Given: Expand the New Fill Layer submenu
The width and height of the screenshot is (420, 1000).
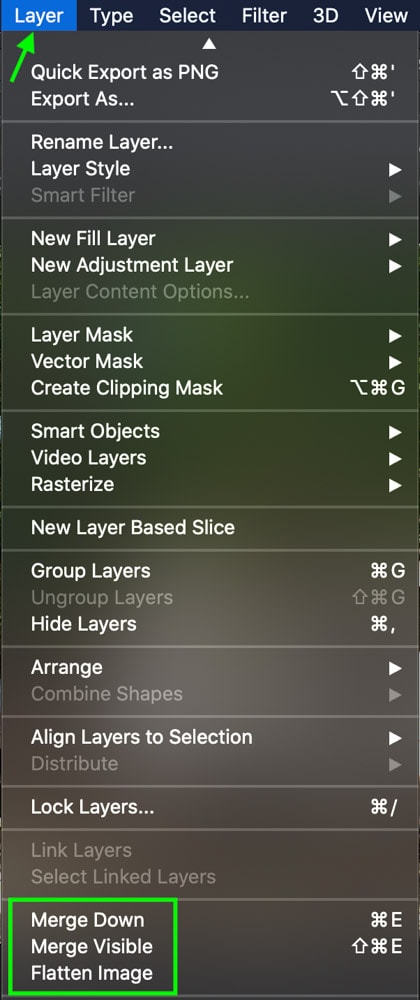Looking at the screenshot, I should [210, 239].
